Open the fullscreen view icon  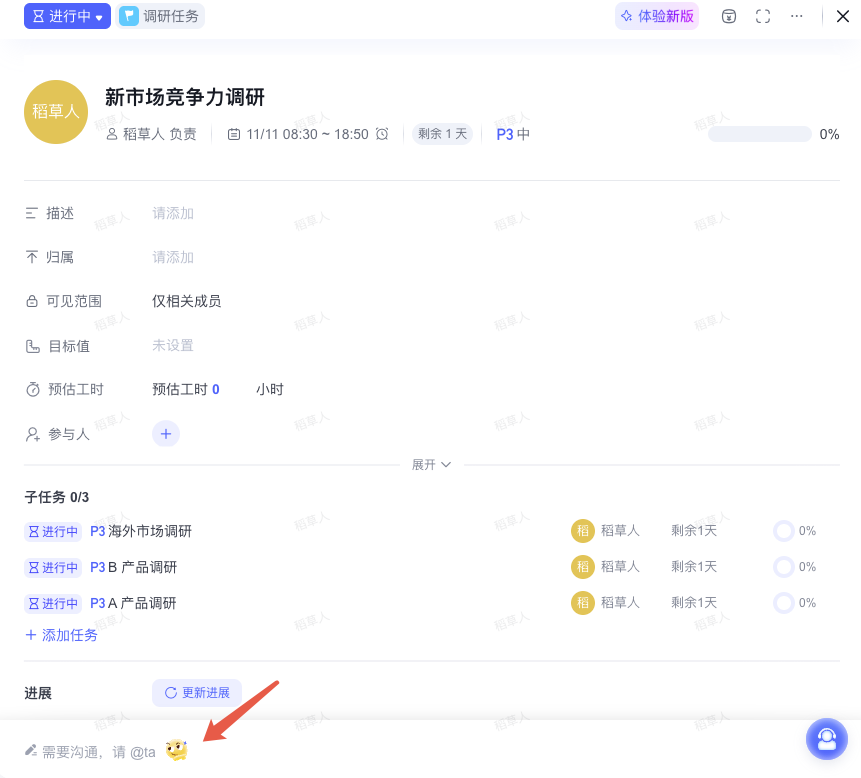[x=761, y=16]
